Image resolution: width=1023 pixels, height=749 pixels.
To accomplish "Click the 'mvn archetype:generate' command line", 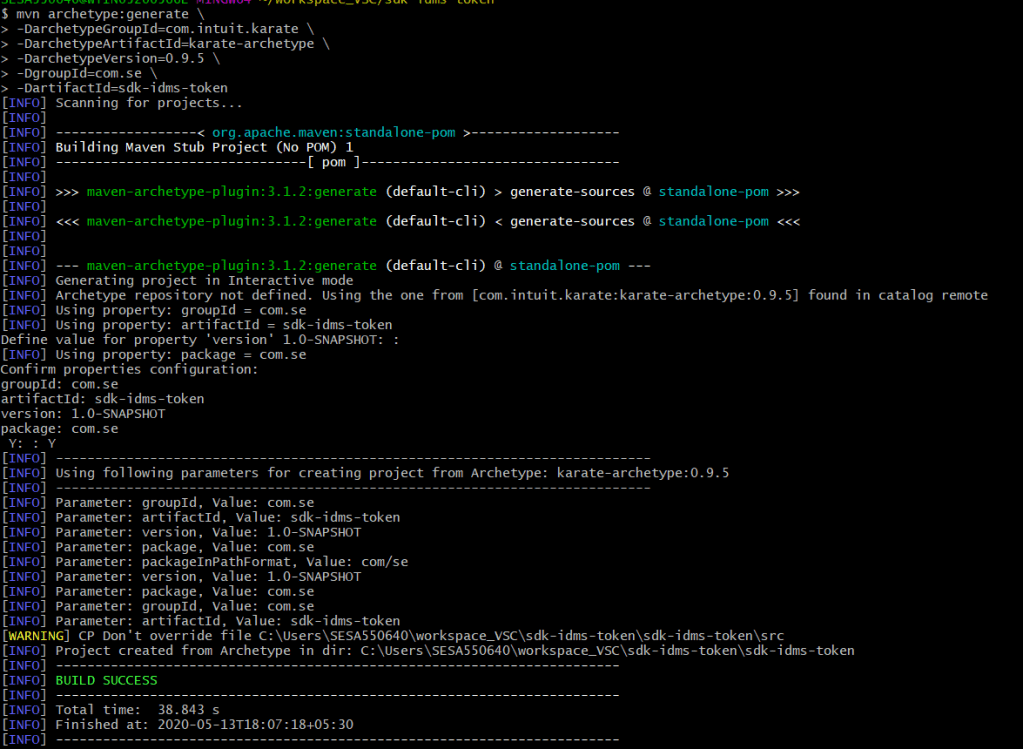I will (100, 14).
